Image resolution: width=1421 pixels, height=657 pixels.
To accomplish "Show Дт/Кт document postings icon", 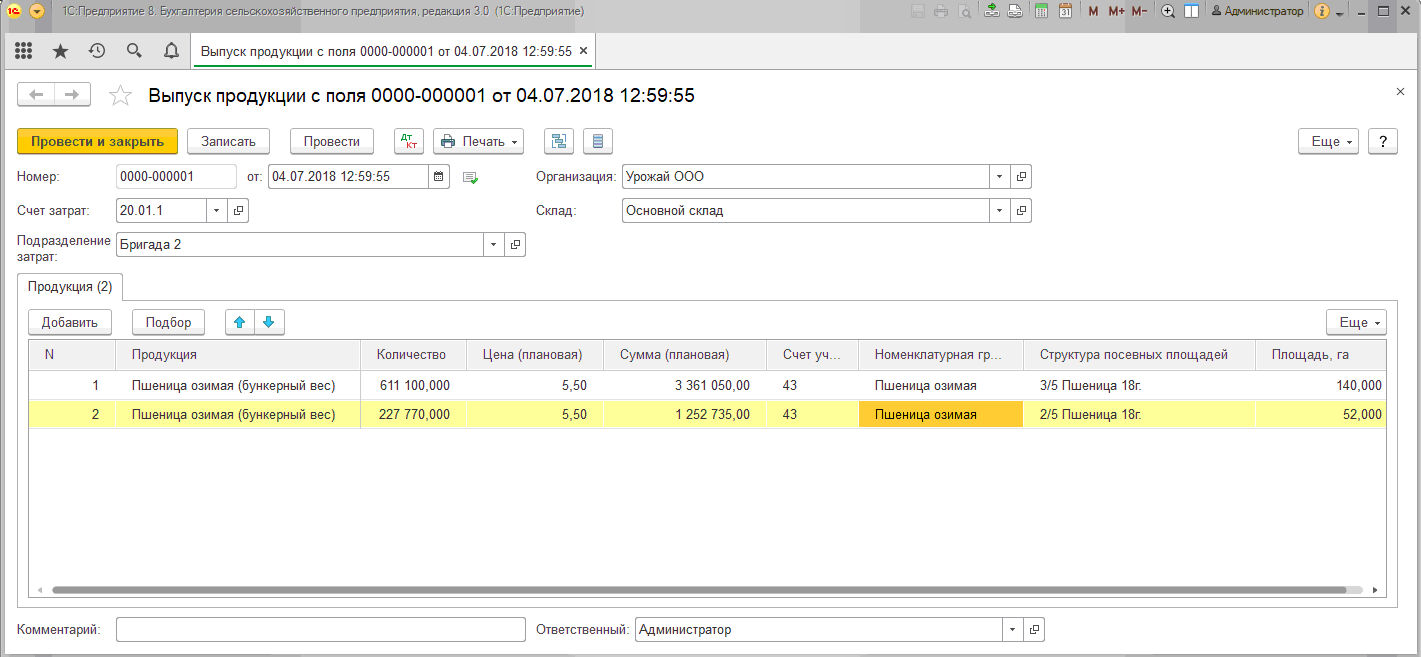I will click(409, 141).
